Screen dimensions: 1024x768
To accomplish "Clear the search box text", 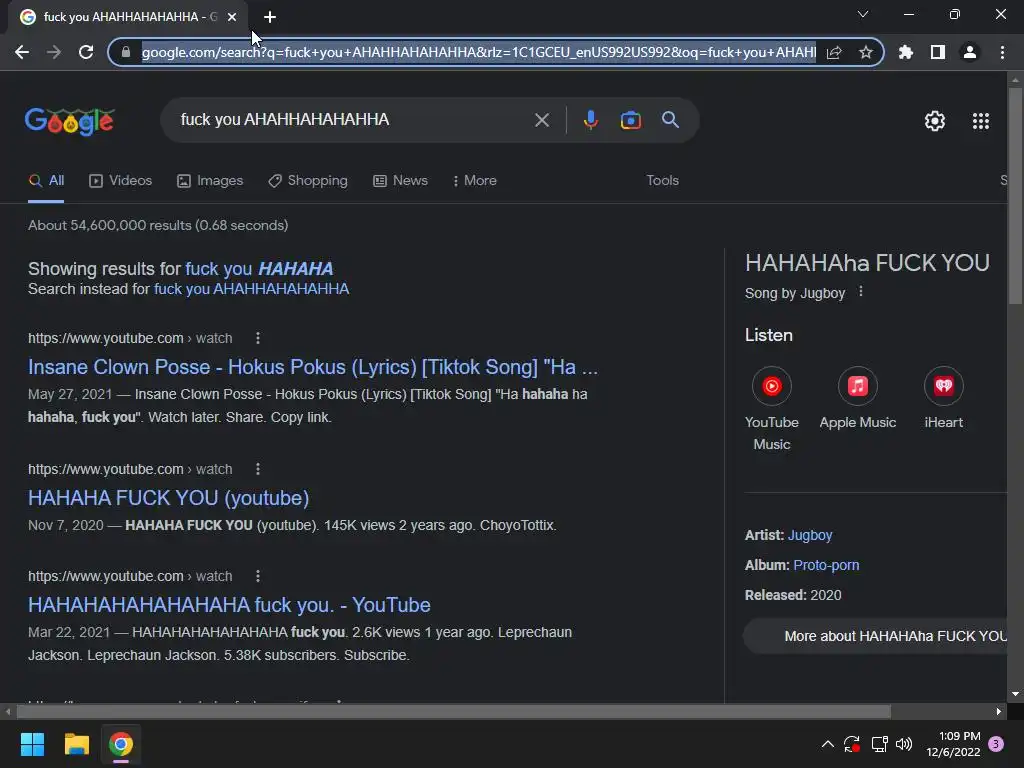I will tap(541, 120).
